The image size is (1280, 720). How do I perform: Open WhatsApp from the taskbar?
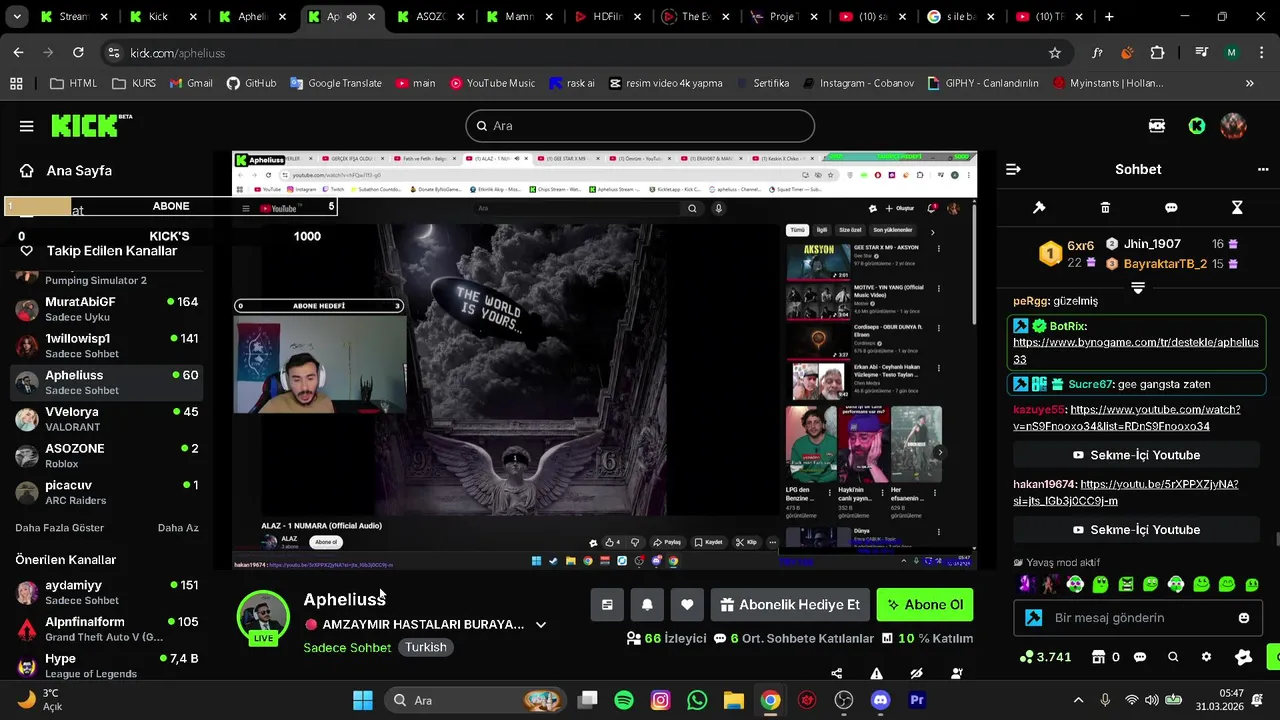[697, 700]
